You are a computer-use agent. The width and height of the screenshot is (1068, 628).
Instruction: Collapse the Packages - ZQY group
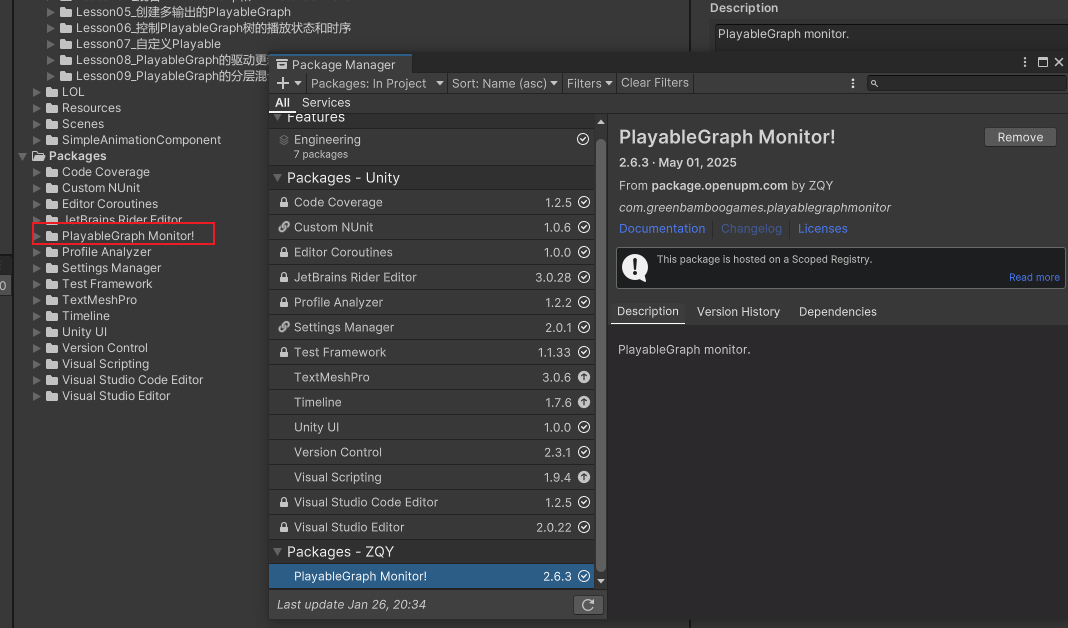278,552
